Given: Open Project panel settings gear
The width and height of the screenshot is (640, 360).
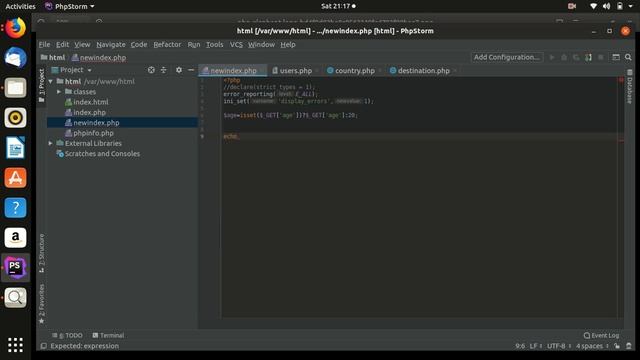Looking at the screenshot, I should pos(179,70).
